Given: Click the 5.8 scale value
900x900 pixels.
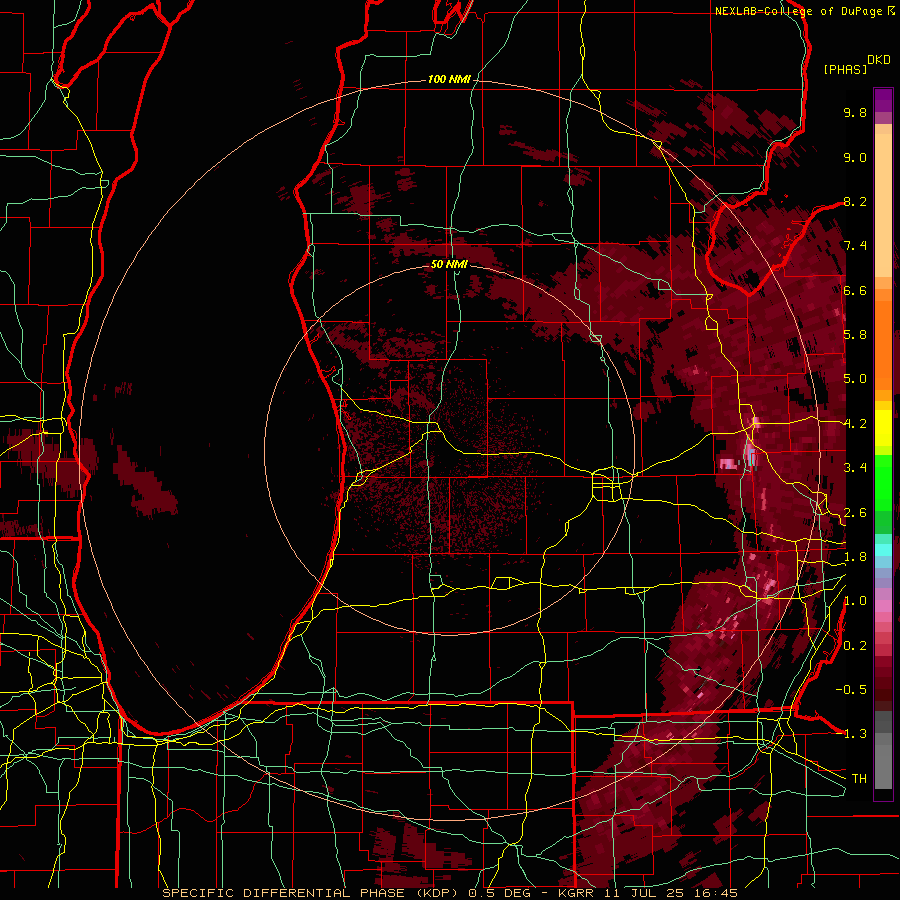Looking at the screenshot, I should point(855,335).
